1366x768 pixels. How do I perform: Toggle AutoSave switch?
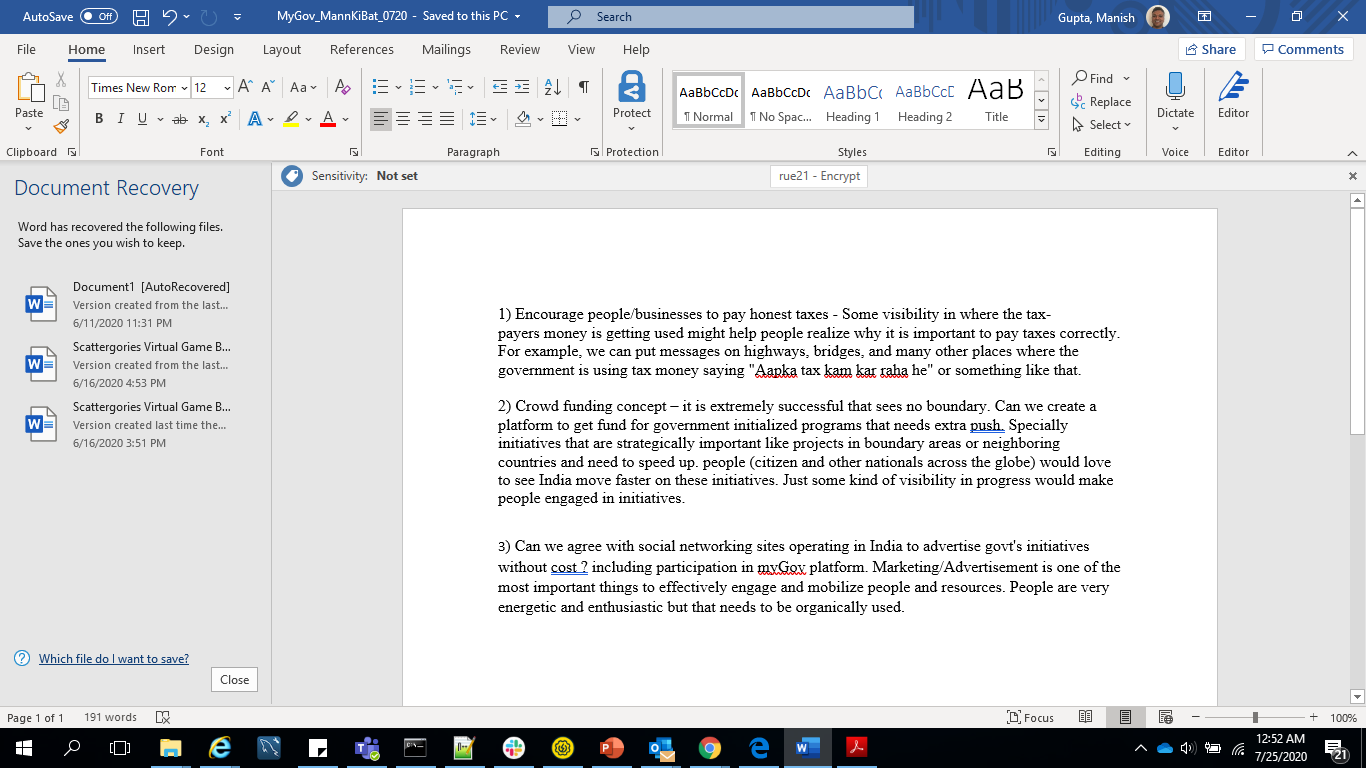98,17
